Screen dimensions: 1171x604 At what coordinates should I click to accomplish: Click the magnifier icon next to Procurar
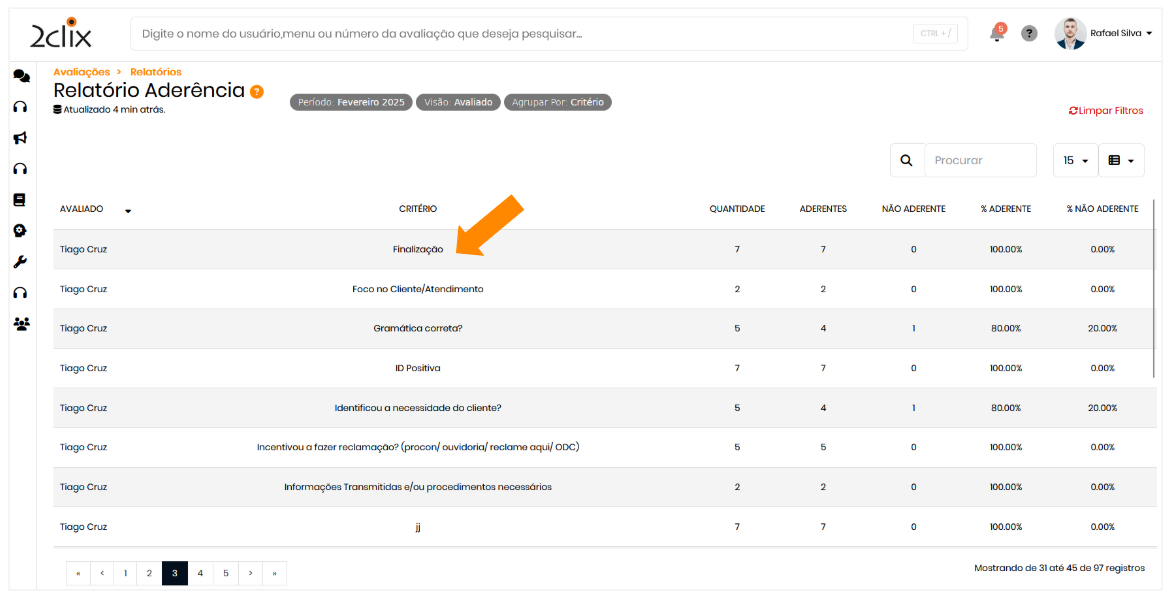pyautogui.click(x=907, y=160)
